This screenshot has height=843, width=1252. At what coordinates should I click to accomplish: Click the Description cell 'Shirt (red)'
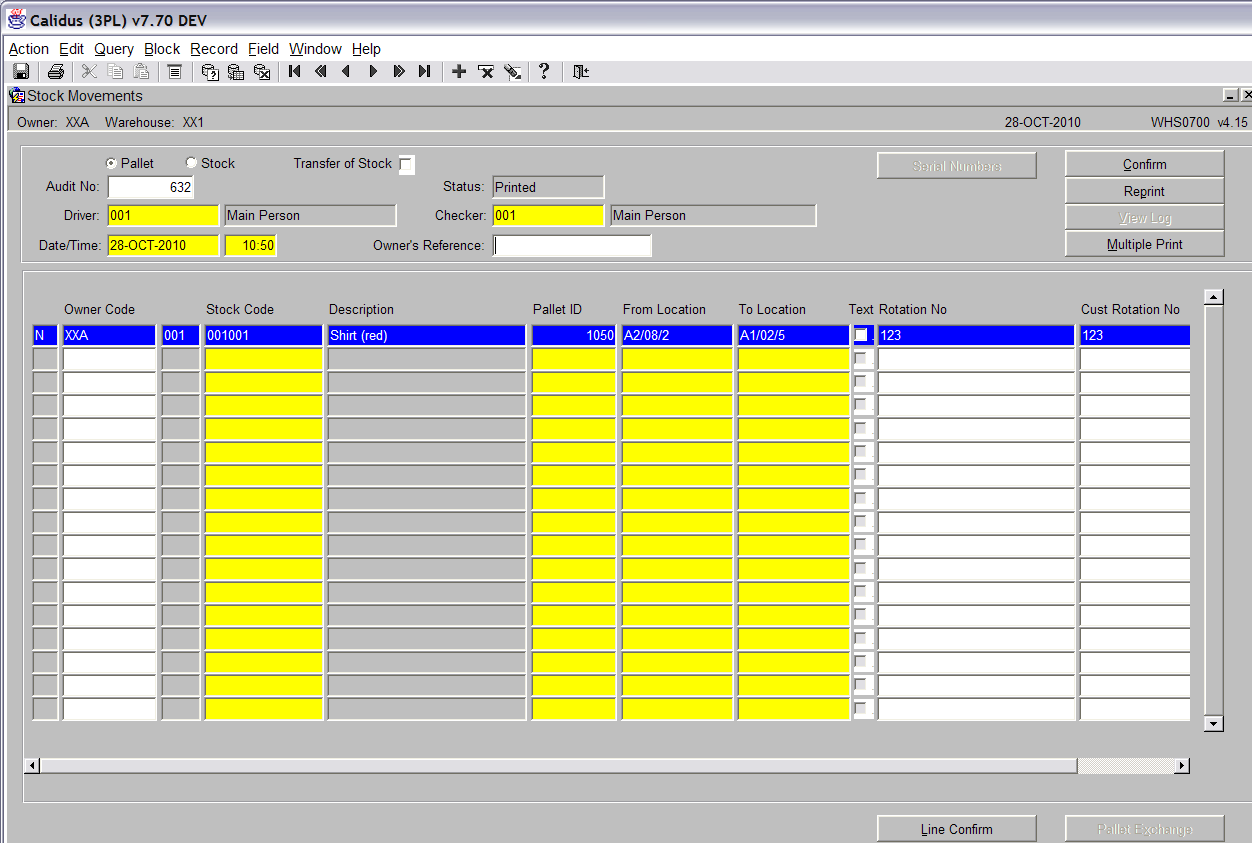pyautogui.click(x=426, y=335)
